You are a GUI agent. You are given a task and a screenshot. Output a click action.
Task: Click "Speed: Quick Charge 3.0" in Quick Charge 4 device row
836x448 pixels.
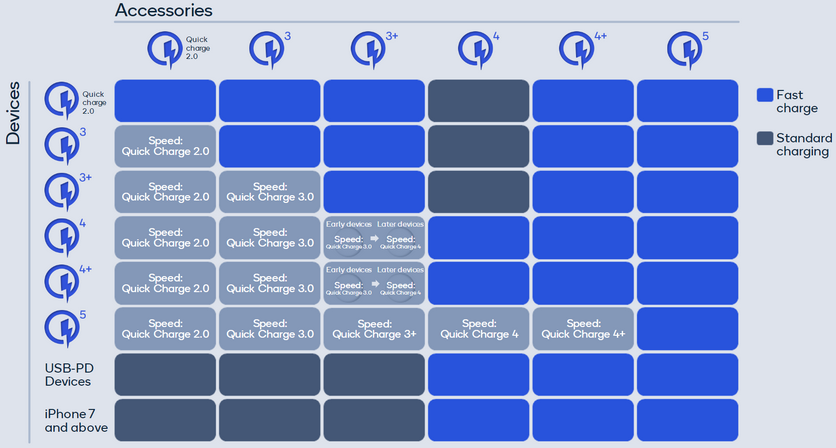270,237
